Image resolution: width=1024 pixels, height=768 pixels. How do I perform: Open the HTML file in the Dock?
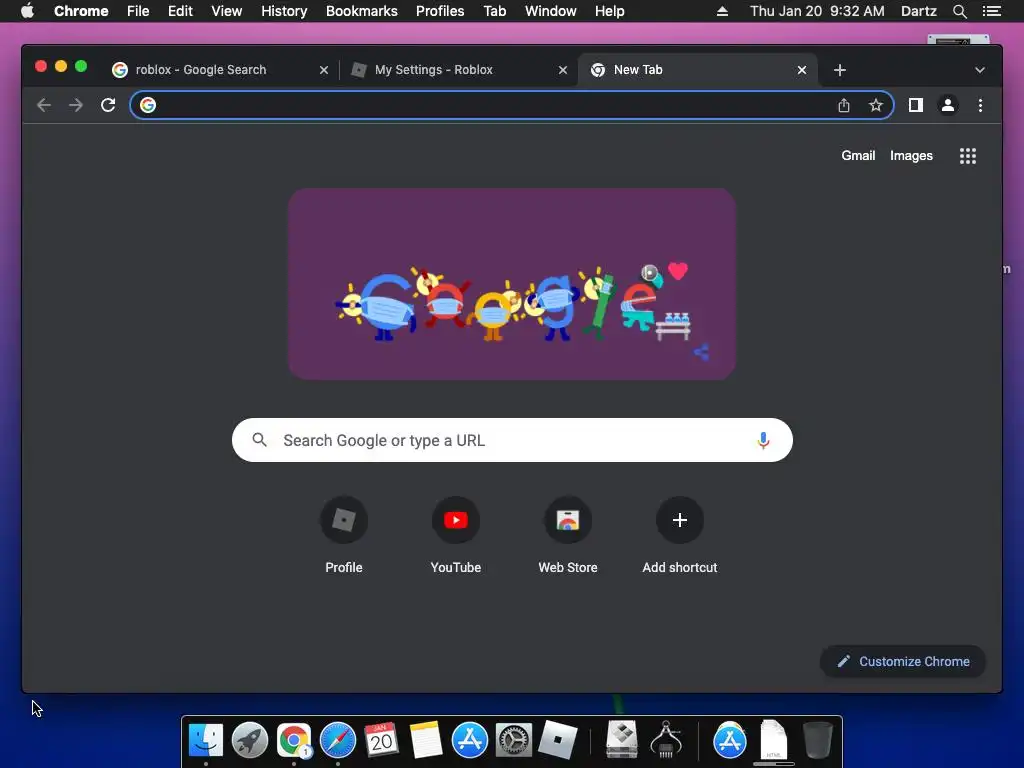(774, 741)
